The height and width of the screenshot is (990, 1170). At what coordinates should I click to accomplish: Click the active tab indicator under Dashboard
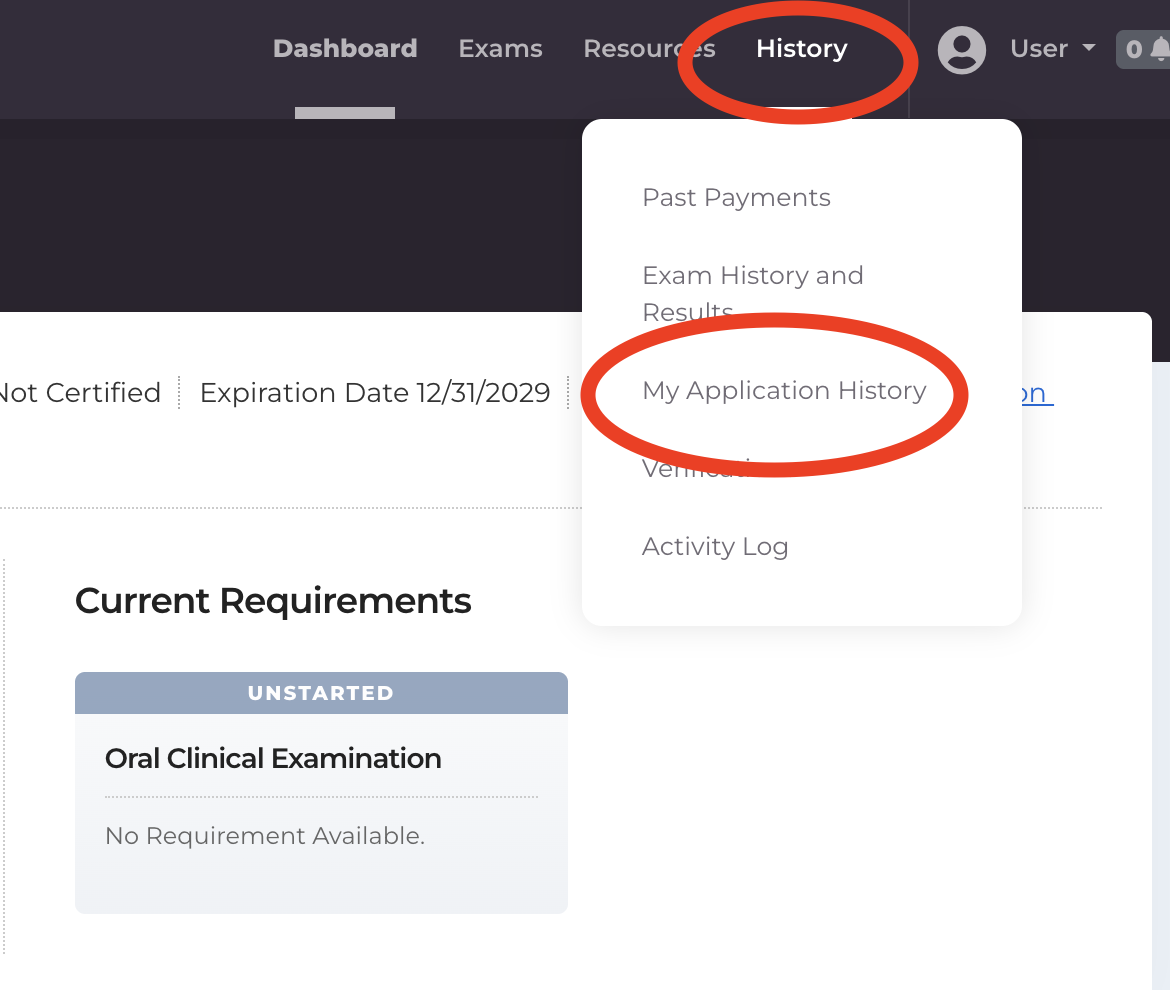[344, 113]
